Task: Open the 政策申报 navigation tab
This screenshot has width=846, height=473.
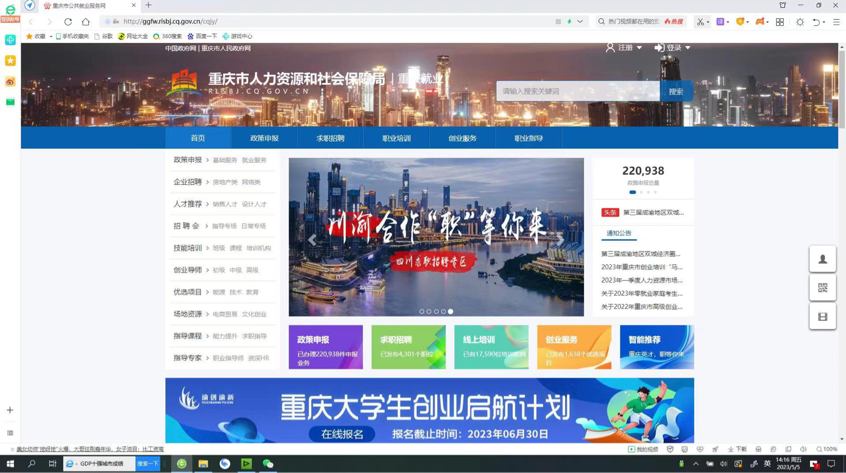Action: (x=264, y=138)
